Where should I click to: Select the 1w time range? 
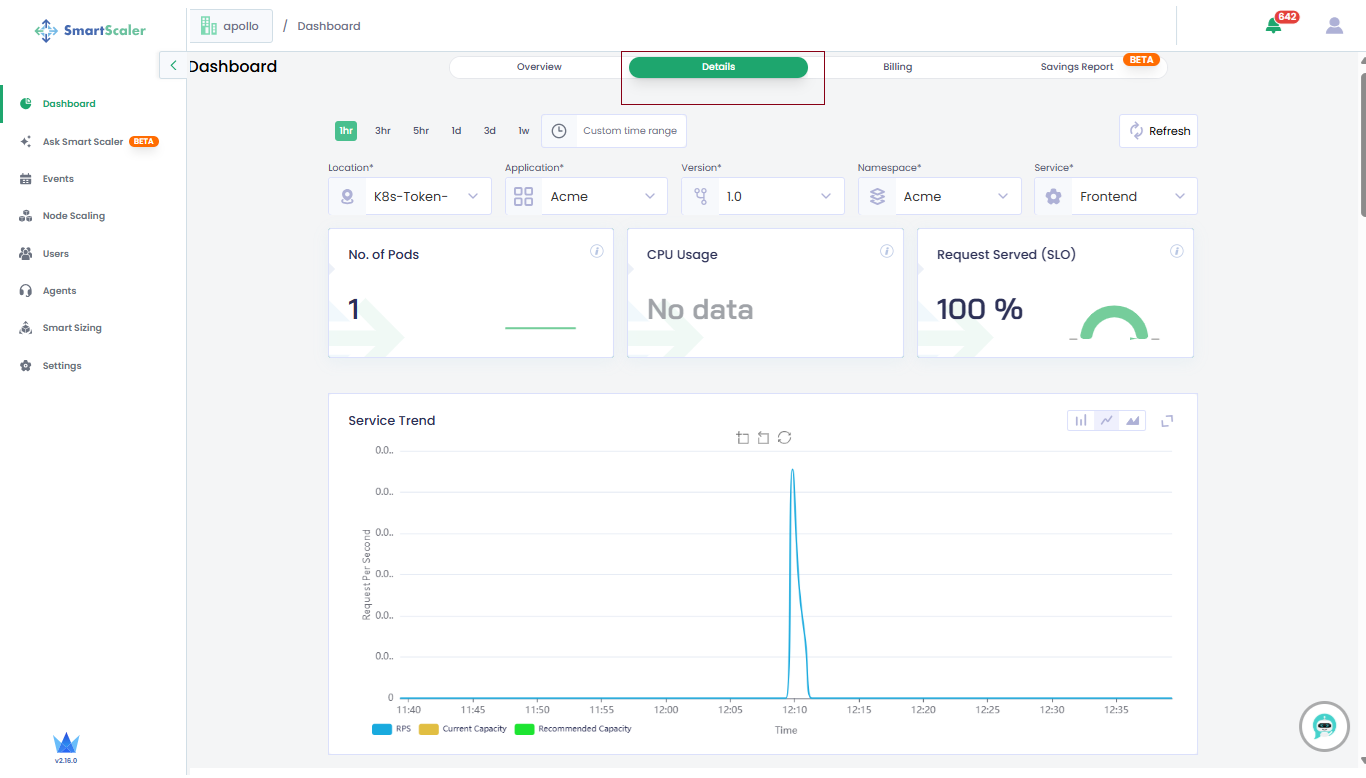point(524,131)
